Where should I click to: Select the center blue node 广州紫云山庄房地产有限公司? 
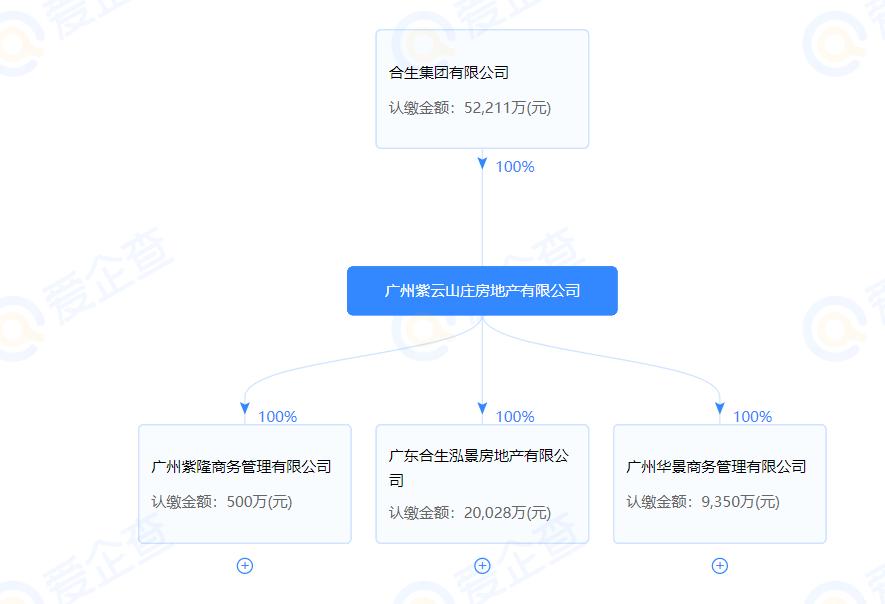pos(482,290)
